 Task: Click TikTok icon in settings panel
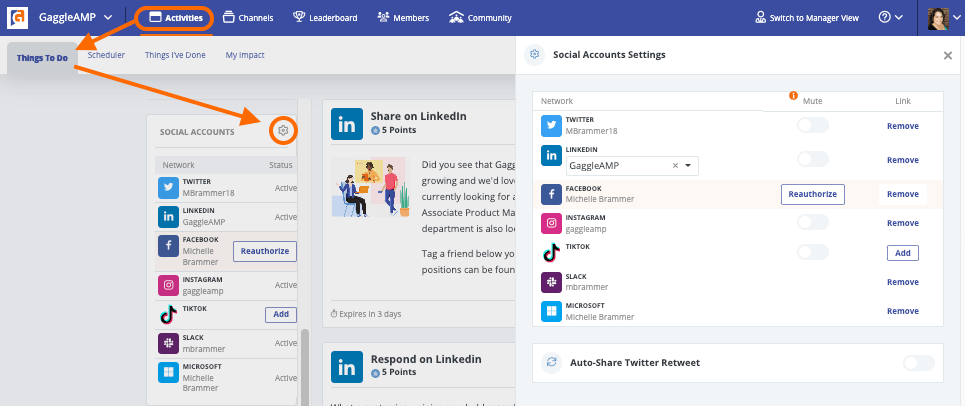pos(551,252)
